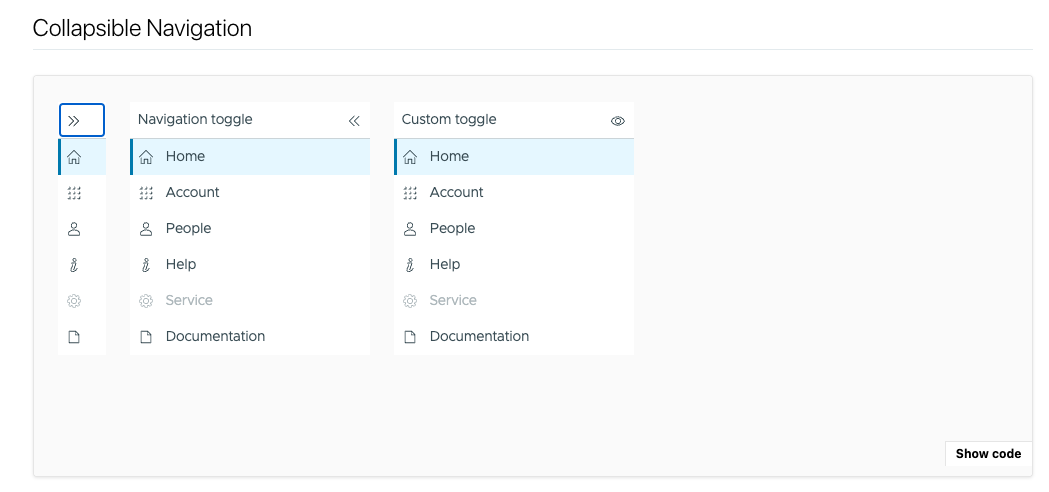Select the grid dots icon in collapsed nav
The image size is (1049, 492).
coord(74,193)
